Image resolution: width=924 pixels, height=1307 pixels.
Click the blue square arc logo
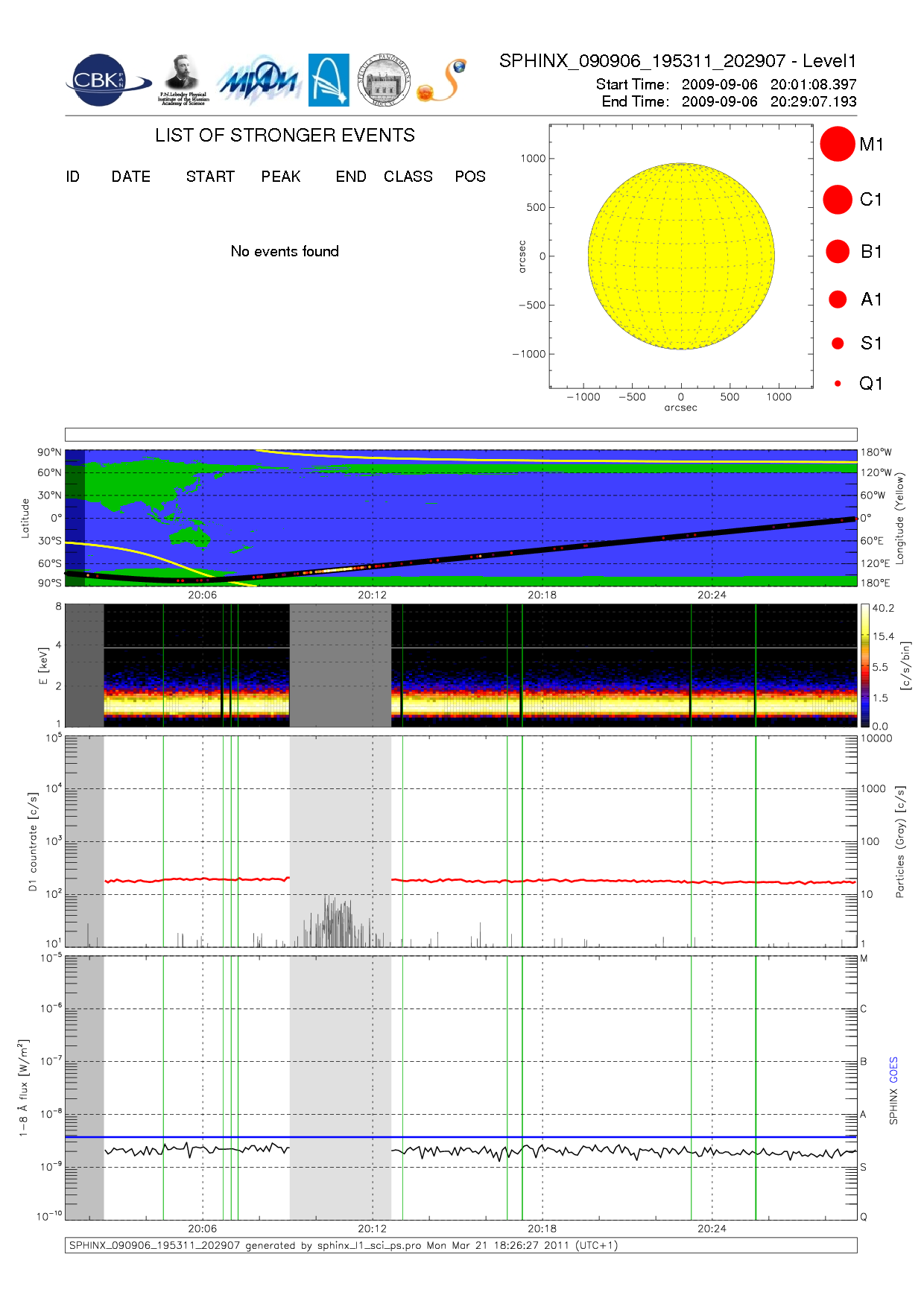[329, 80]
